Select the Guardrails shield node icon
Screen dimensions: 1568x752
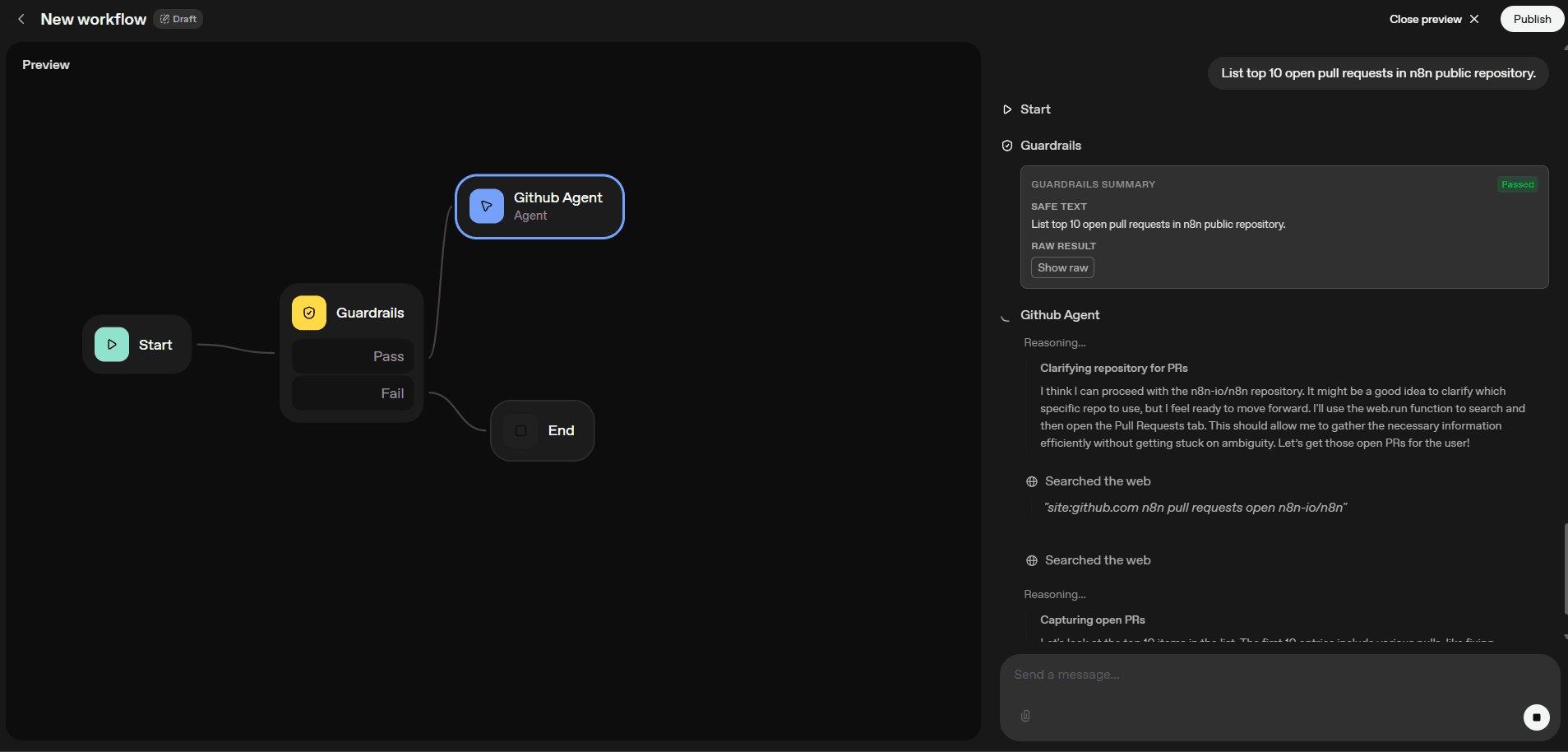click(309, 313)
